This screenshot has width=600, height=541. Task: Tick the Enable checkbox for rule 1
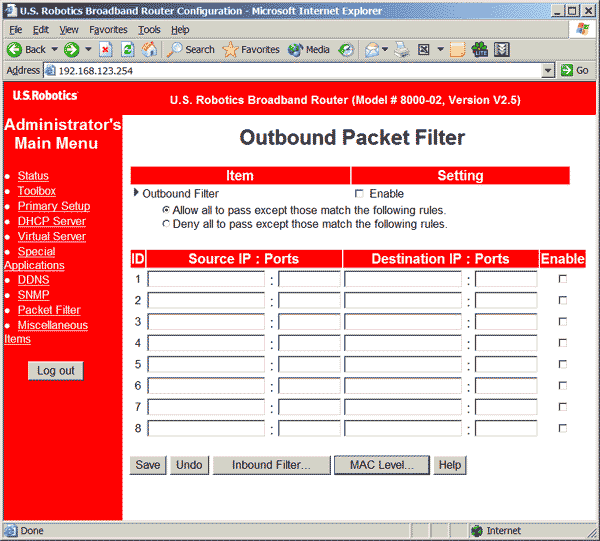[562, 279]
